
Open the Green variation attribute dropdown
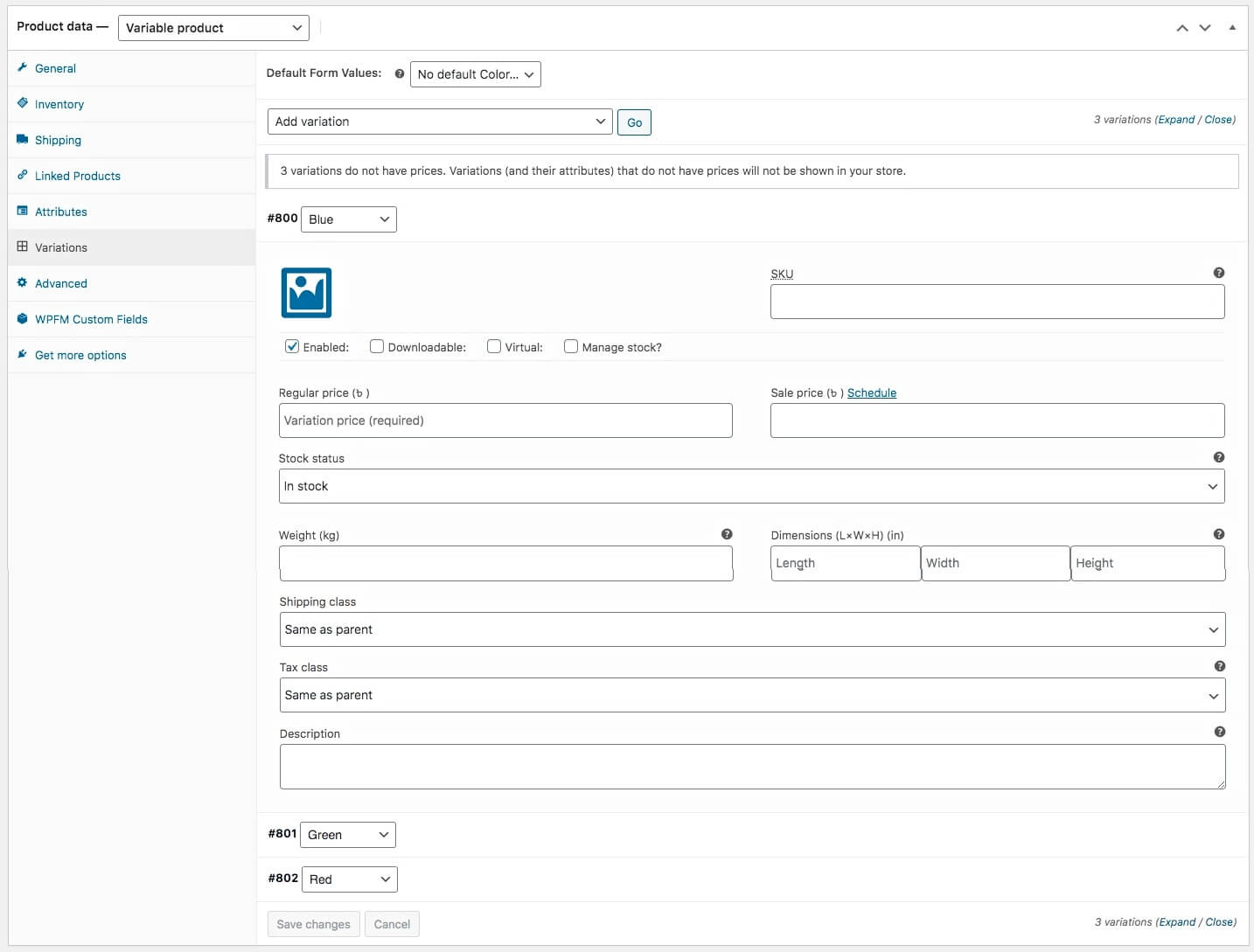(347, 835)
